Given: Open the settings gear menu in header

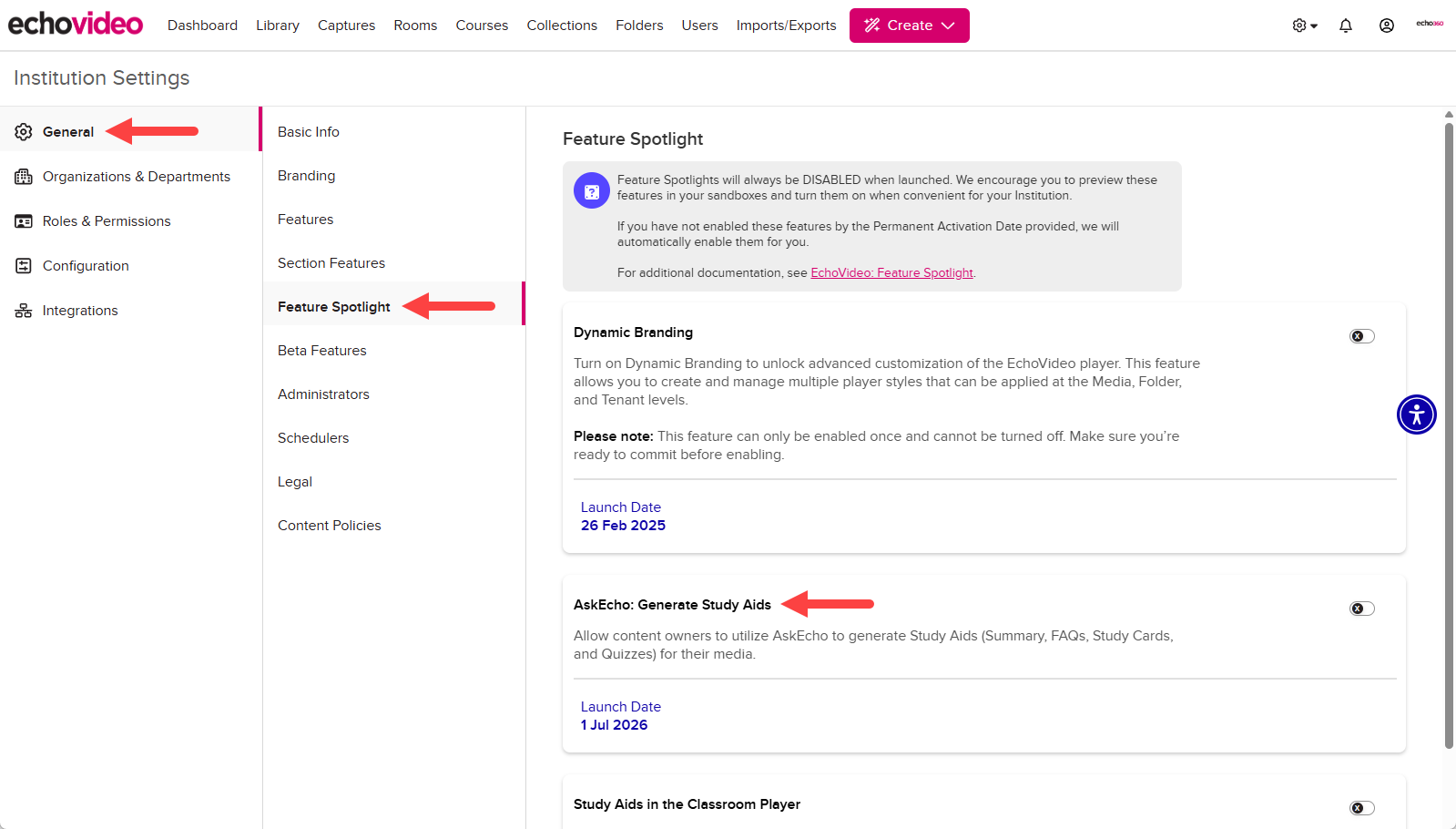Looking at the screenshot, I should pyautogui.click(x=1305, y=26).
